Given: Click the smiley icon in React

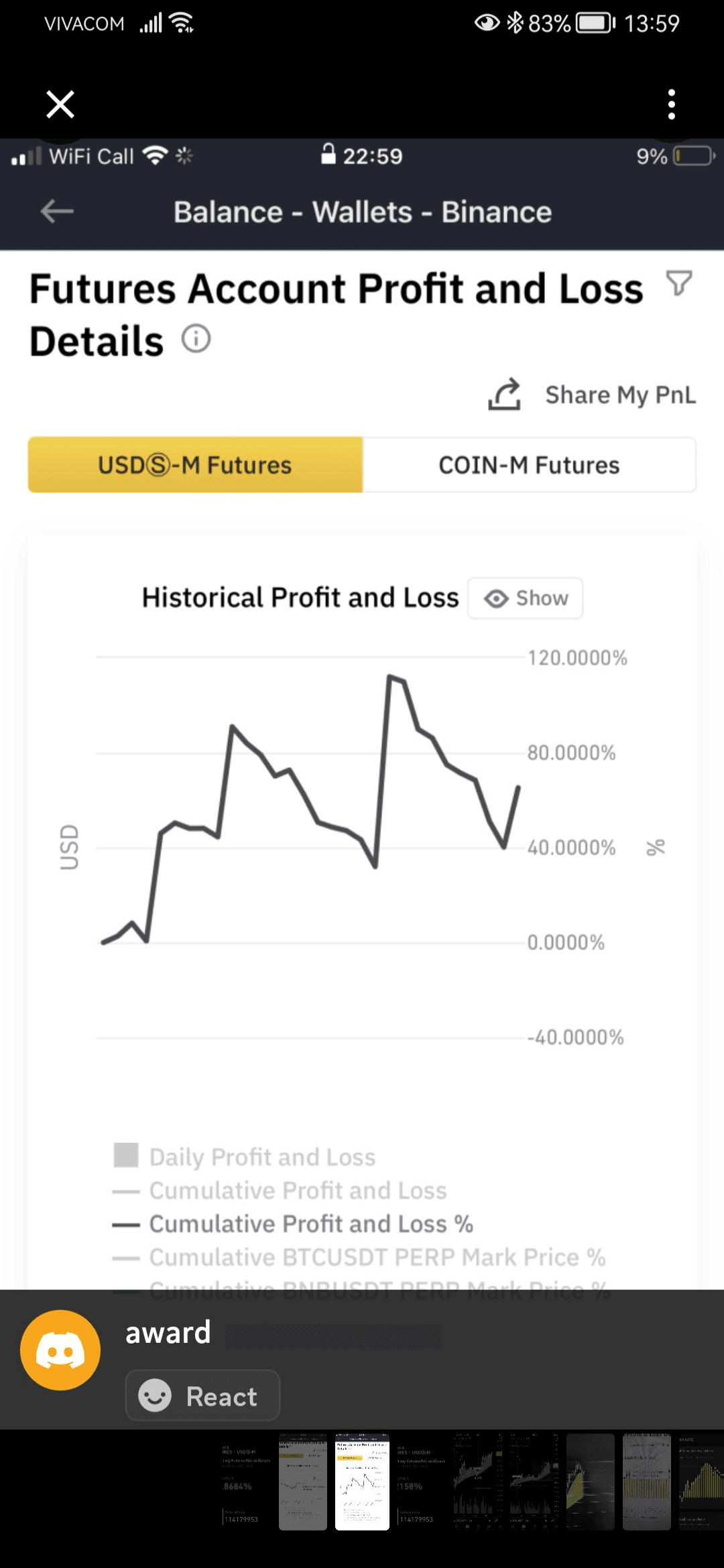Looking at the screenshot, I should [155, 1396].
